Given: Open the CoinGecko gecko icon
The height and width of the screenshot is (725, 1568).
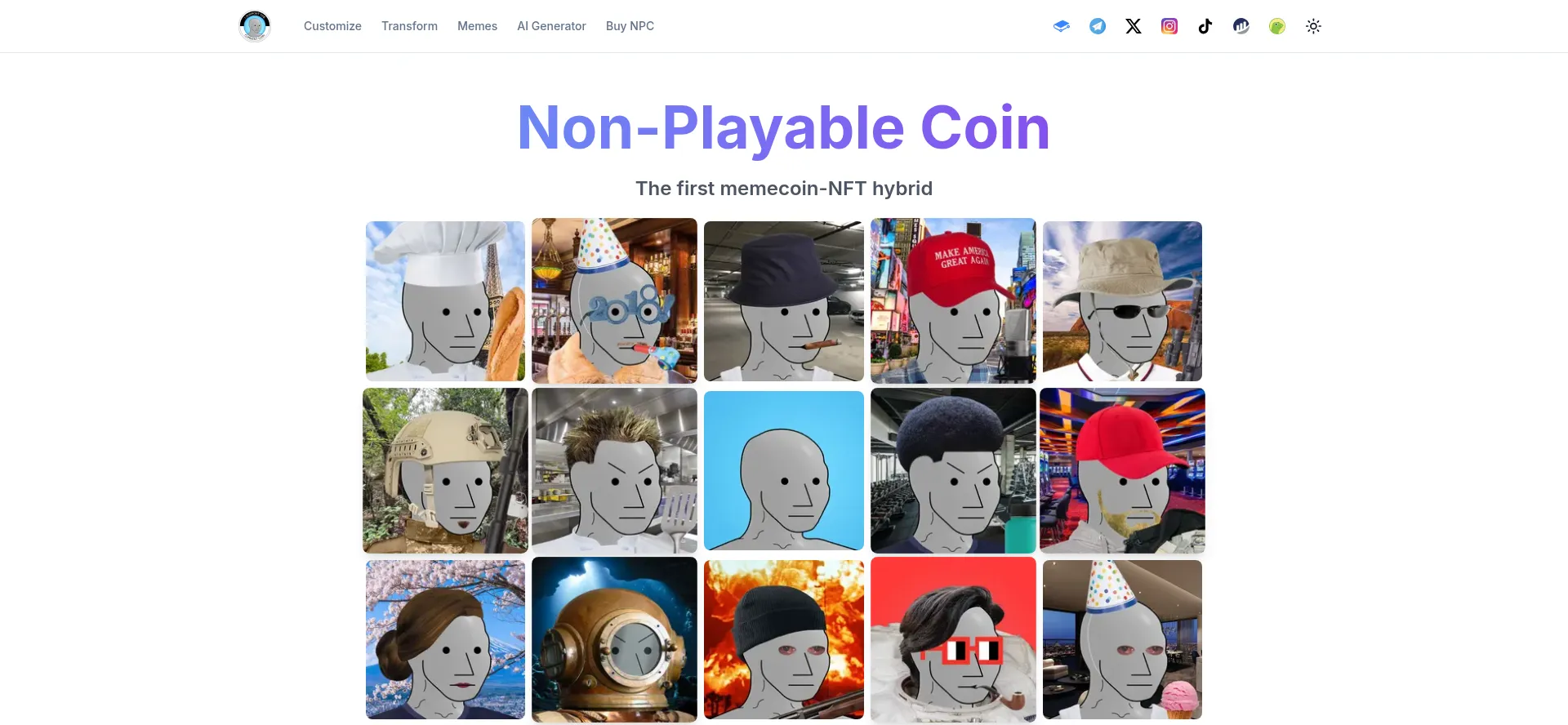Looking at the screenshot, I should 1277,26.
